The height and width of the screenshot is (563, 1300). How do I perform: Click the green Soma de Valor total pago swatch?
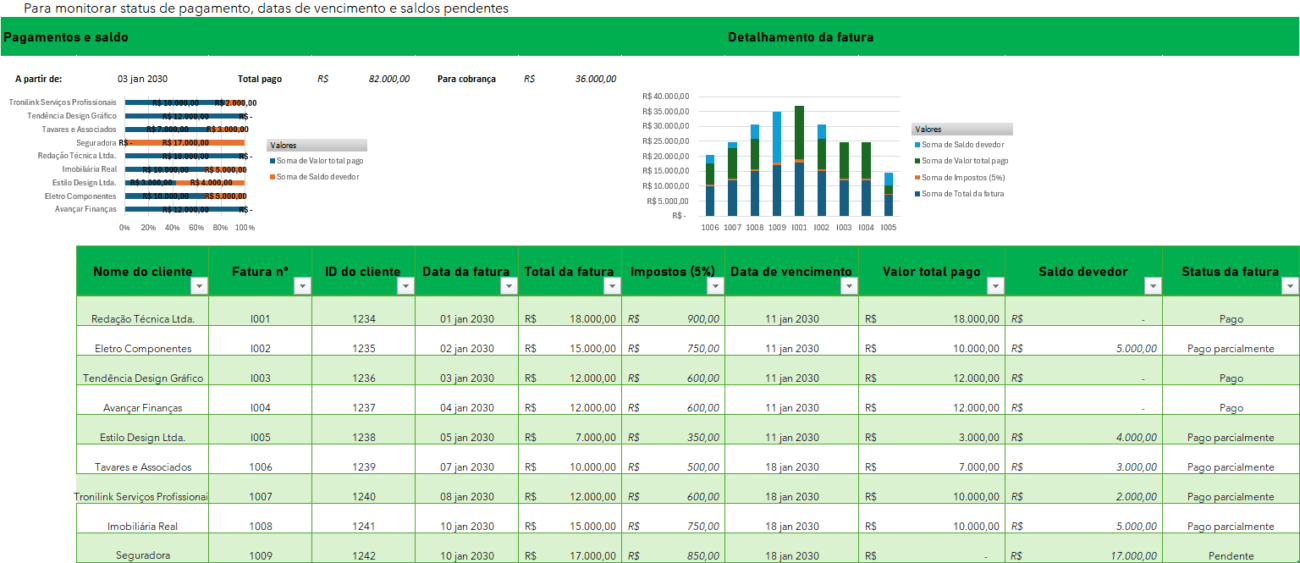917,161
